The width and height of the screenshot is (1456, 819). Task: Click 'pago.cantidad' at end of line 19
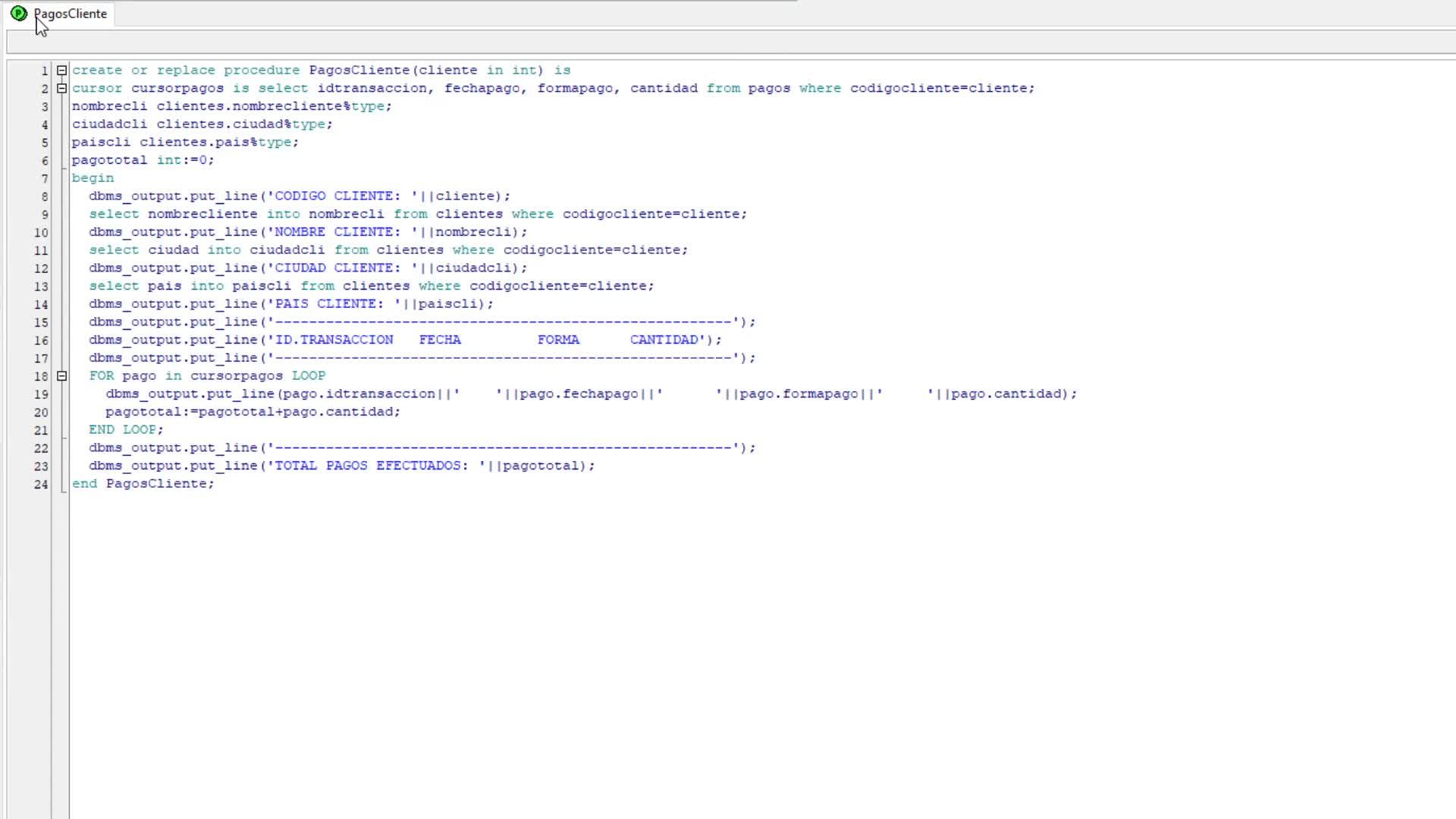point(1005,394)
